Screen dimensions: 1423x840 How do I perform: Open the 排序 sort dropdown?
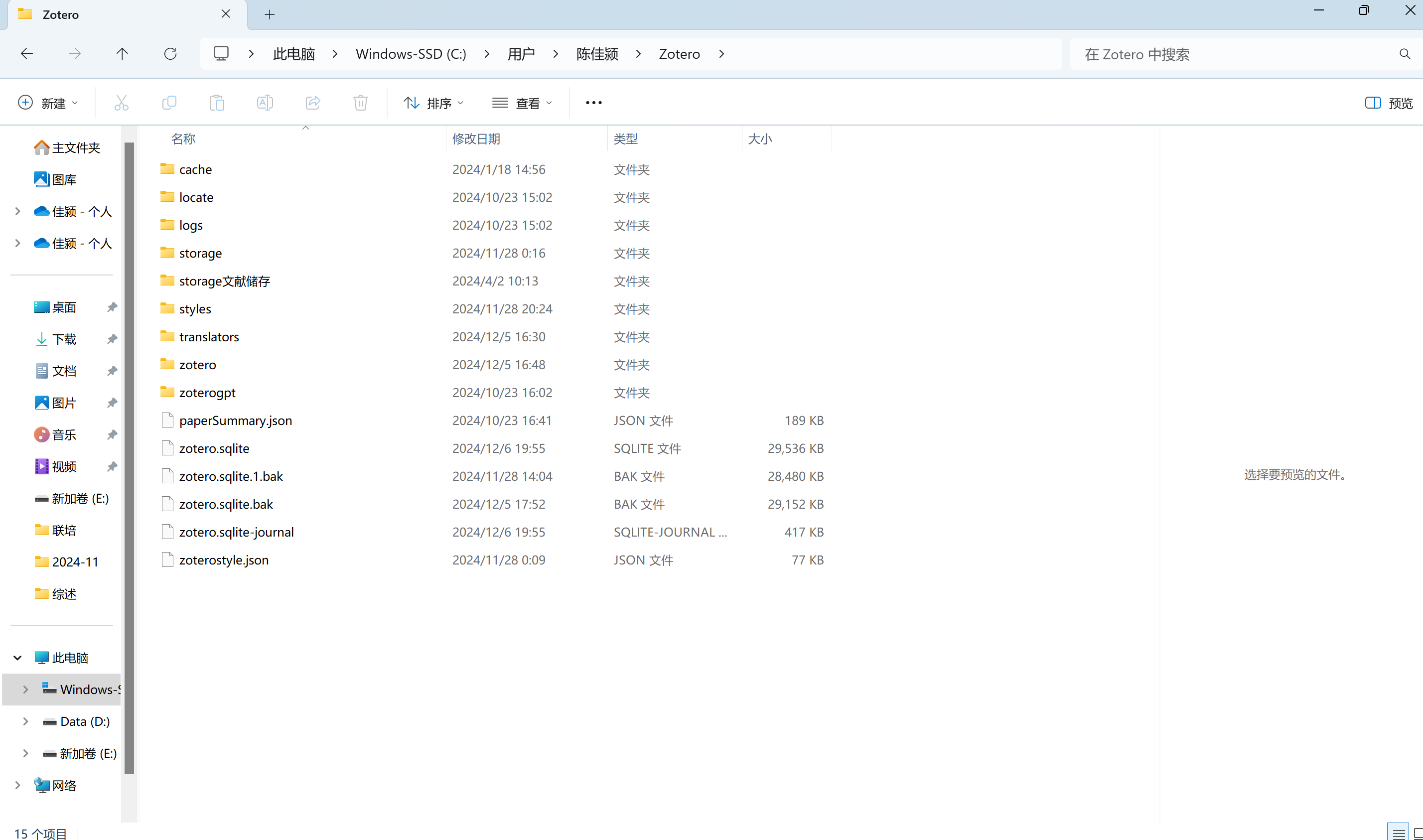[x=433, y=103]
